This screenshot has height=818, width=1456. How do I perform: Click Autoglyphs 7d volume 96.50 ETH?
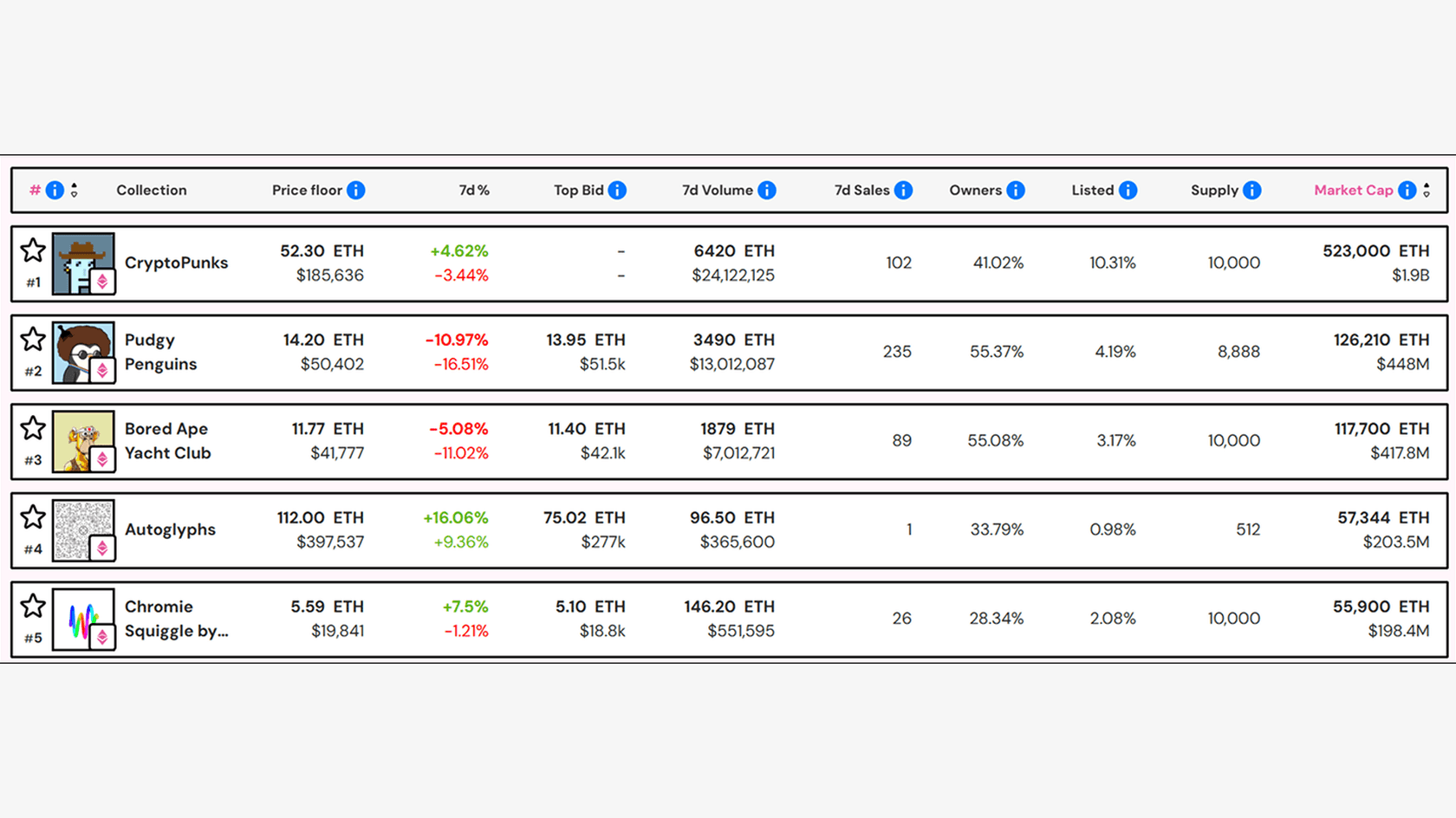(x=732, y=517)
